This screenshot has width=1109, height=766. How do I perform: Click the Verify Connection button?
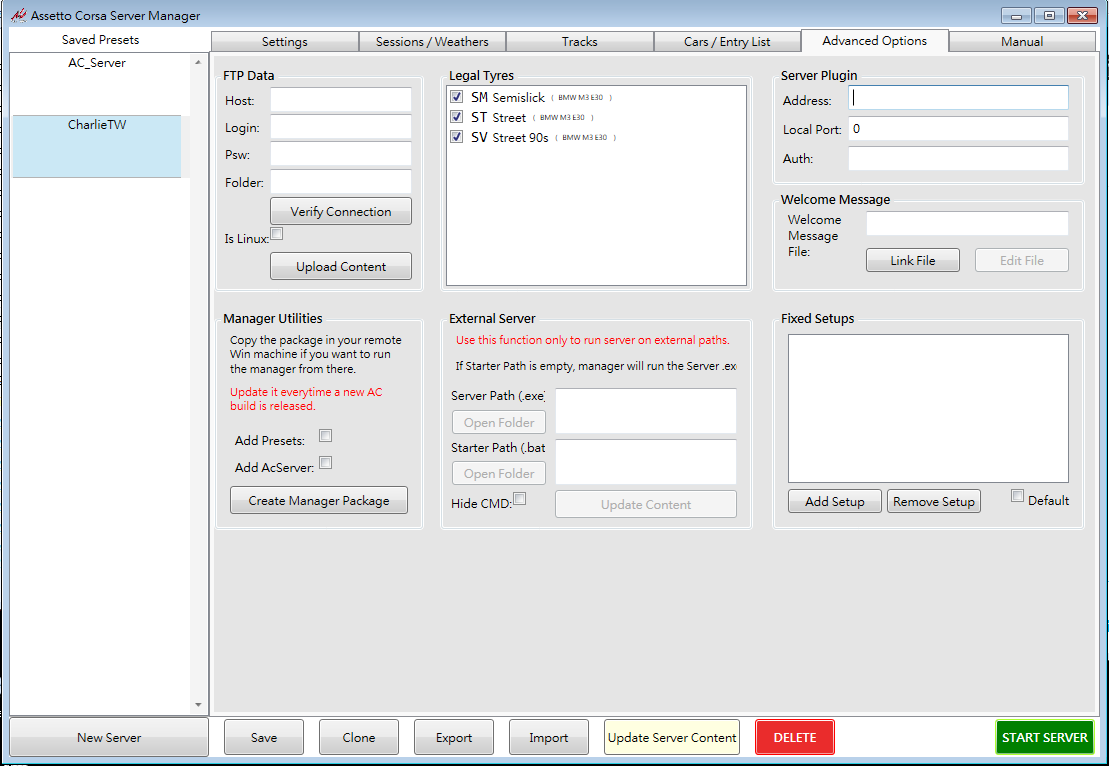click(341, 211)
